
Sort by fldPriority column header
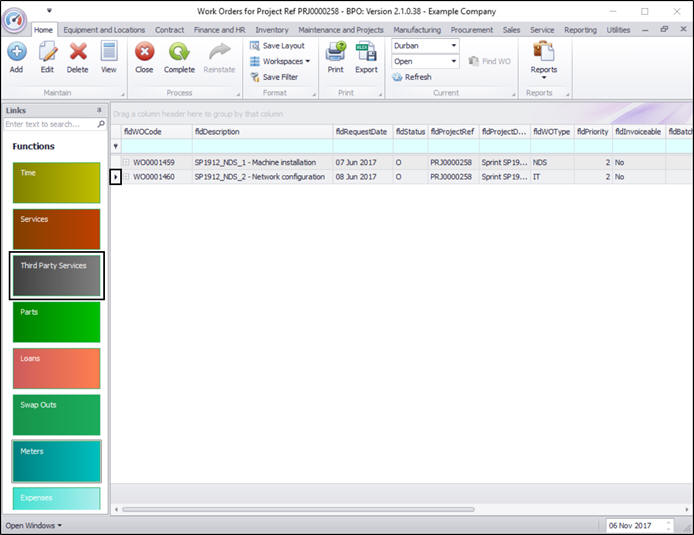pyautogui.click(x=593, y=131)
